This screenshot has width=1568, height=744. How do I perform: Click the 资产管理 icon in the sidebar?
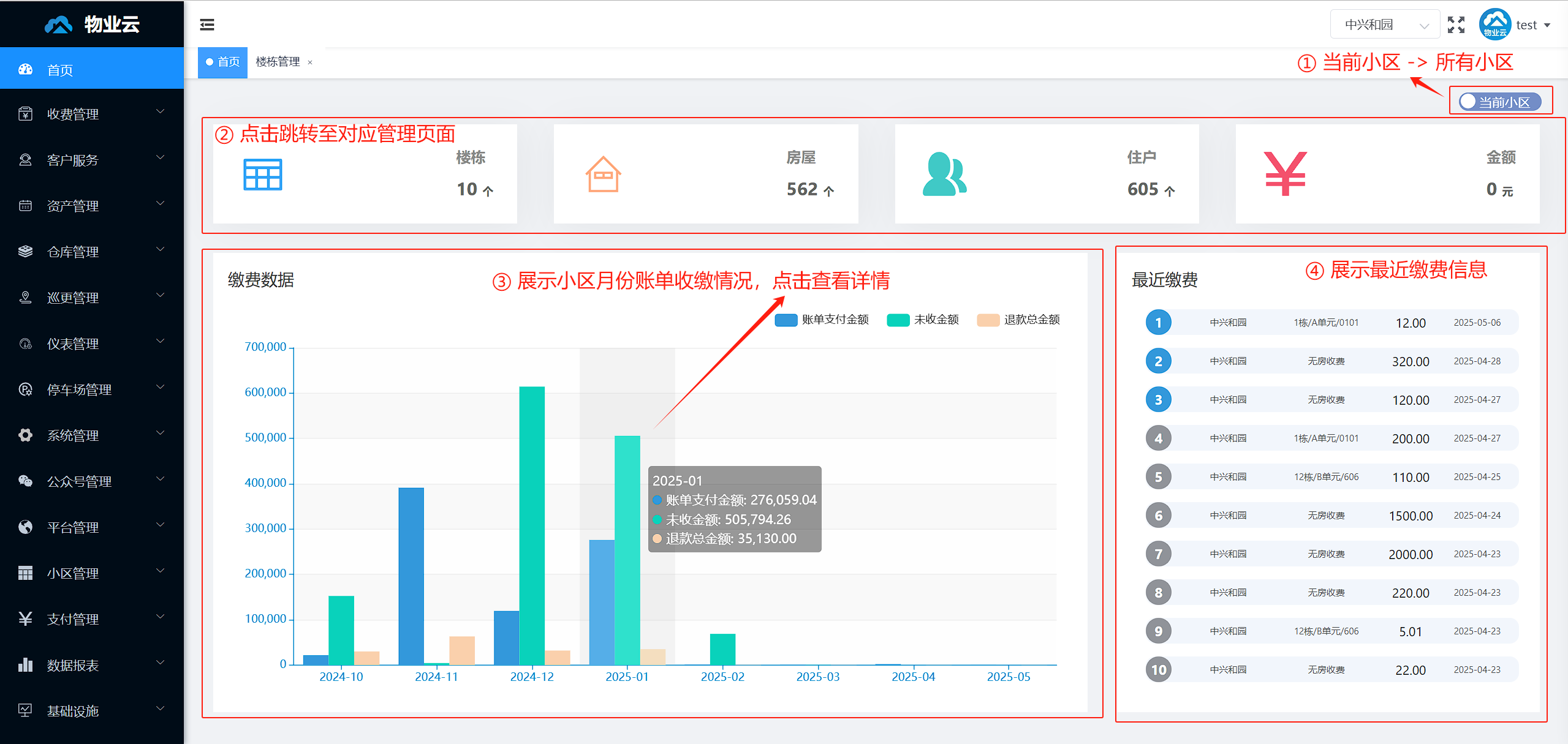pyautogui.click(x=25, y=206)
